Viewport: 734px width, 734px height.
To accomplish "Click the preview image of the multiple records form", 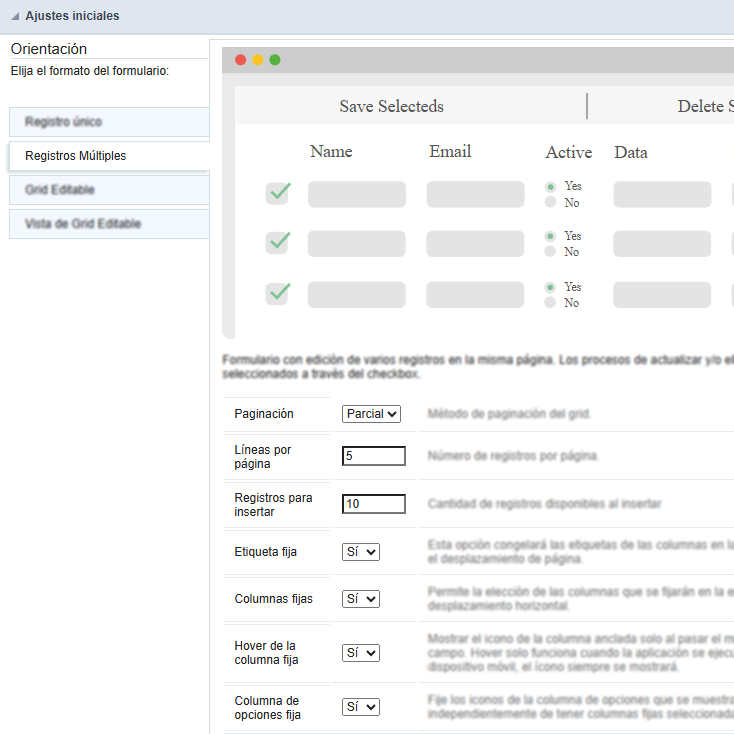I will (478, 193).
